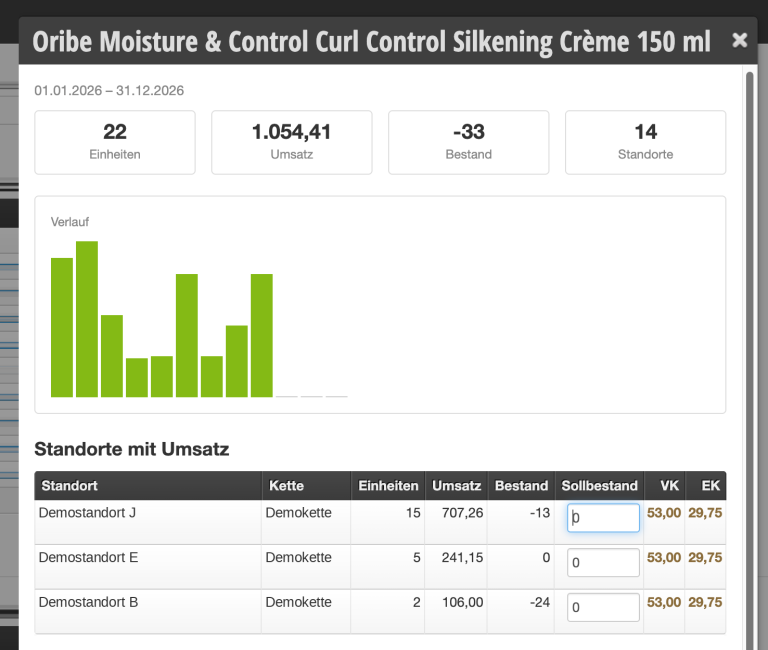Click 'Demostandort E' row name

[88, 557]
